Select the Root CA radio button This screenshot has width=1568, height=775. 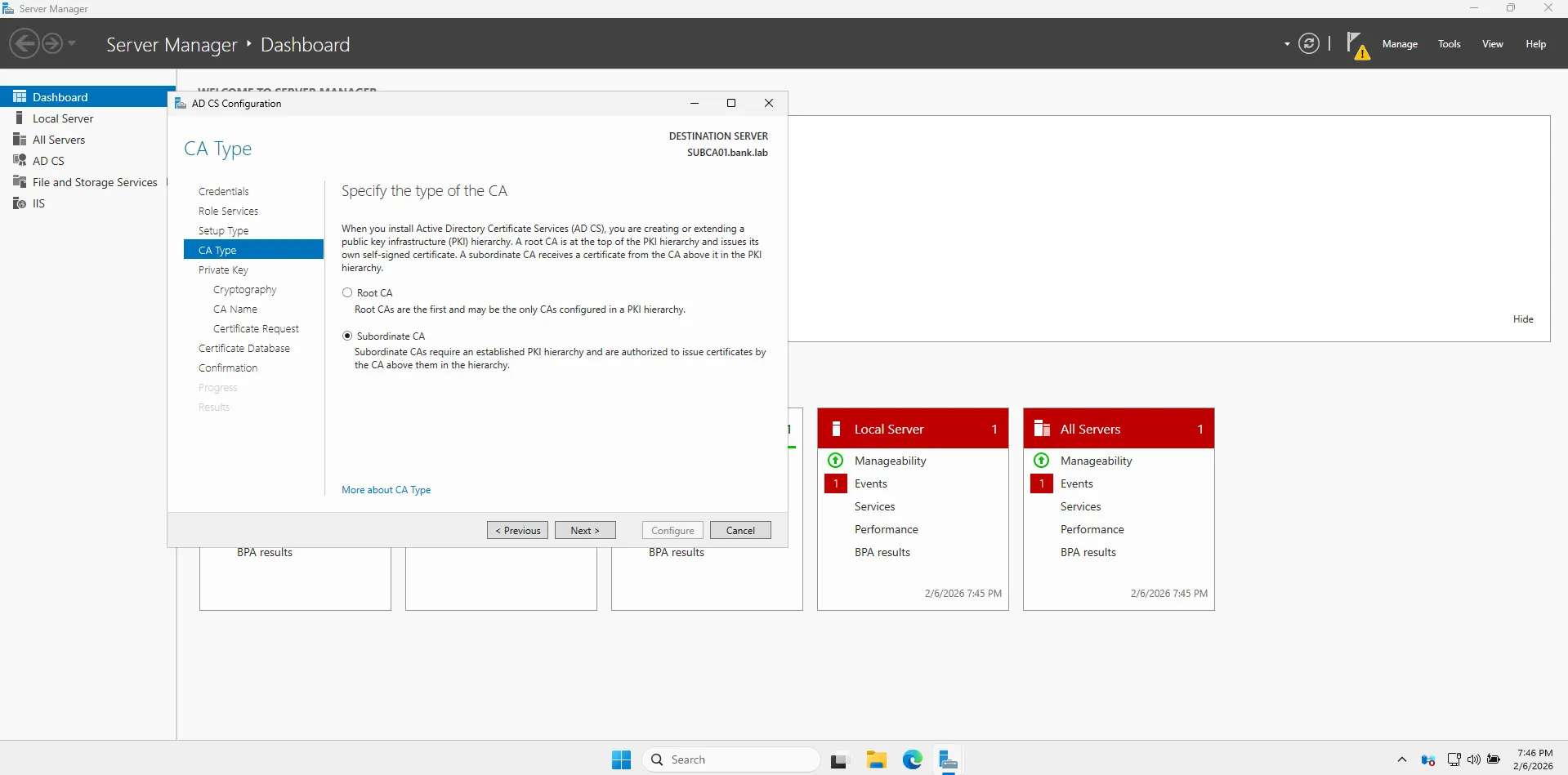tap(347, 292)
